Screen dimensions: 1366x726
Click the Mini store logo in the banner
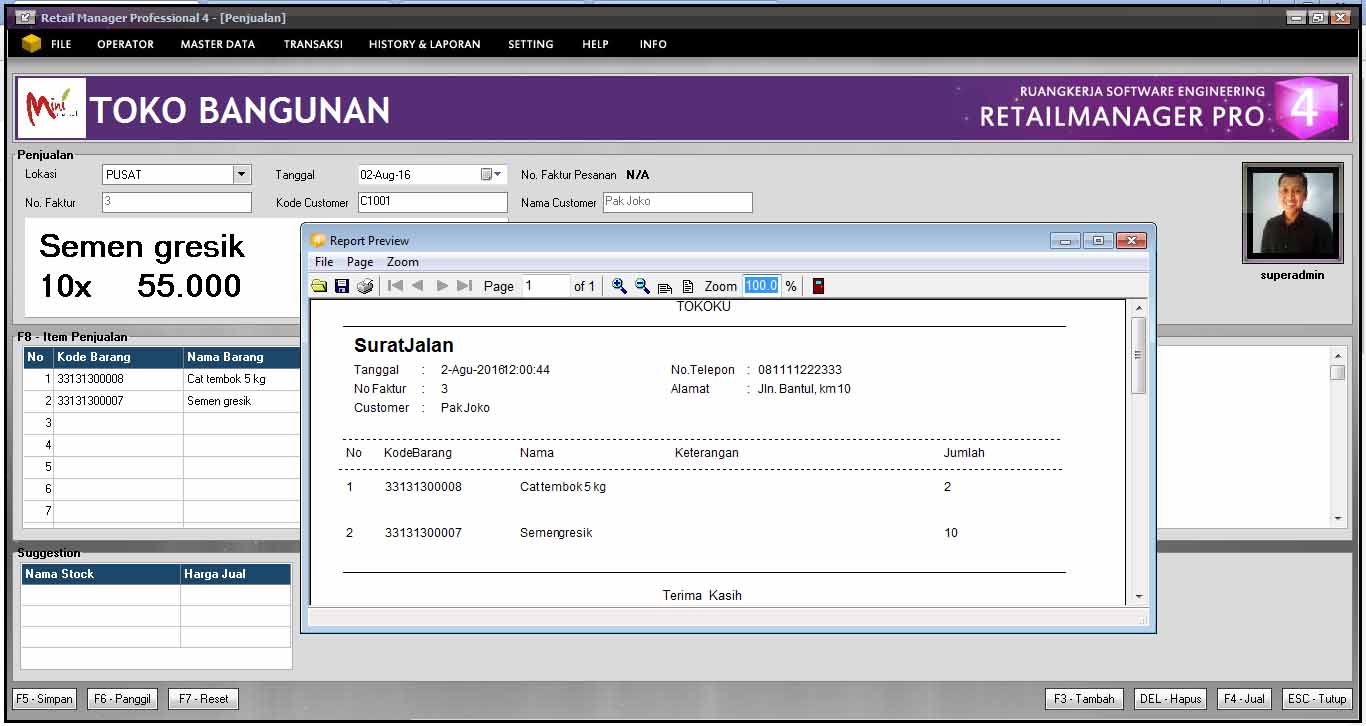52,108
